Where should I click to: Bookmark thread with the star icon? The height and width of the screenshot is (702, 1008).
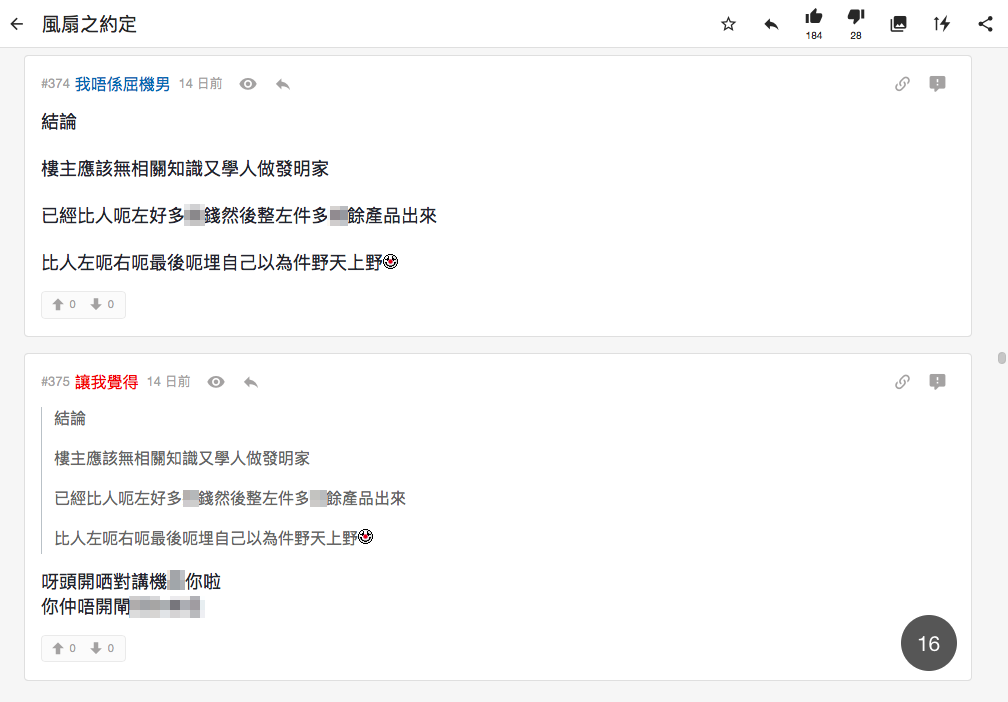[x=728, y=24]
